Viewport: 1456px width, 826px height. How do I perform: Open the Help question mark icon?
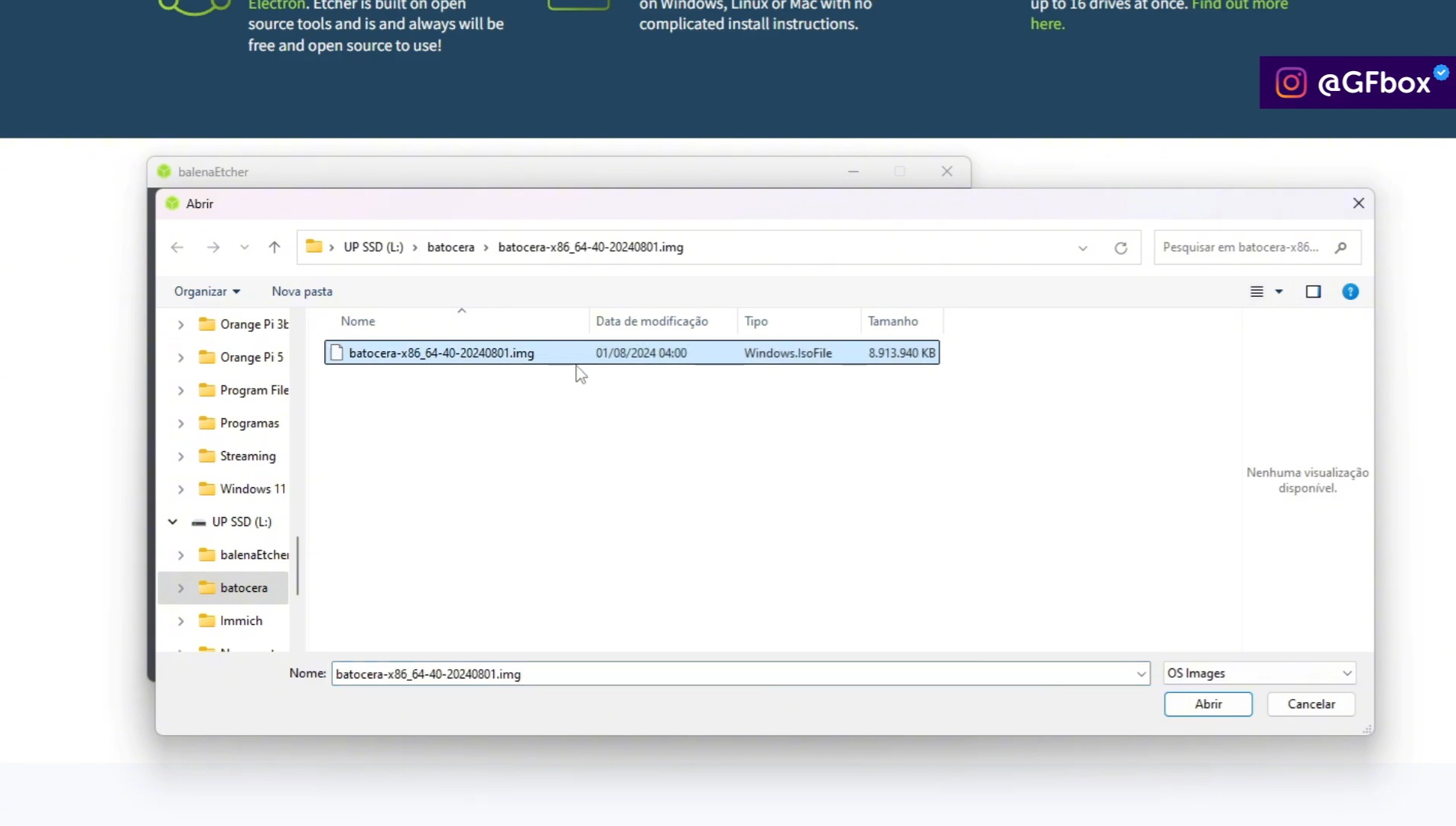pyautogui.click(x=1350, y=291)
